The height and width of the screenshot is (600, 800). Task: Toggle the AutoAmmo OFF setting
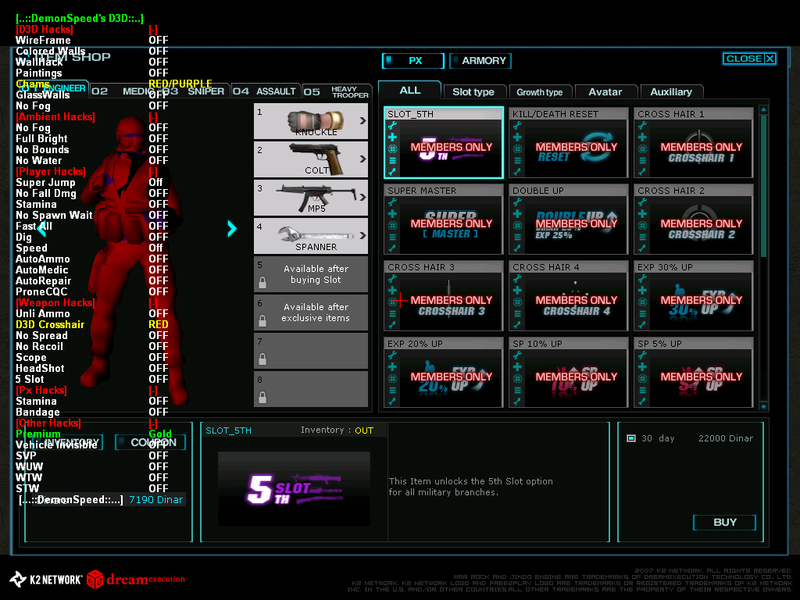click(158, 259)
